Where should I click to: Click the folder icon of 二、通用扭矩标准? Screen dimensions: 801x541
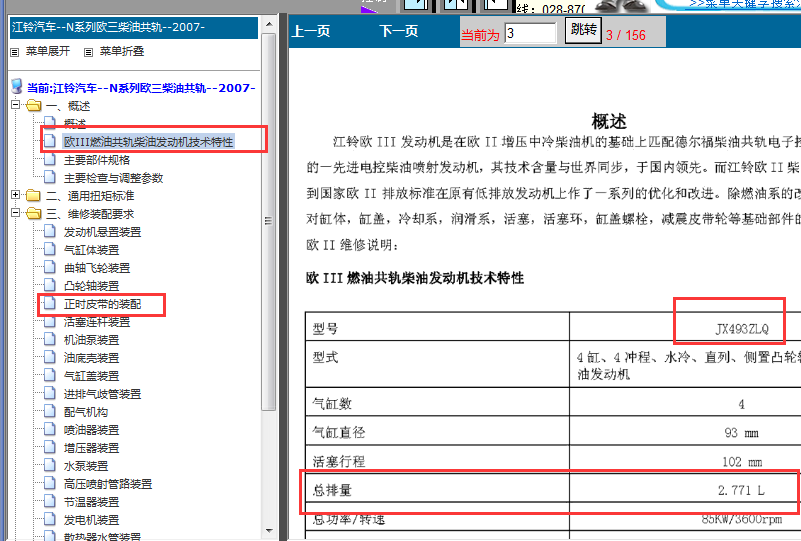(33, 196)
